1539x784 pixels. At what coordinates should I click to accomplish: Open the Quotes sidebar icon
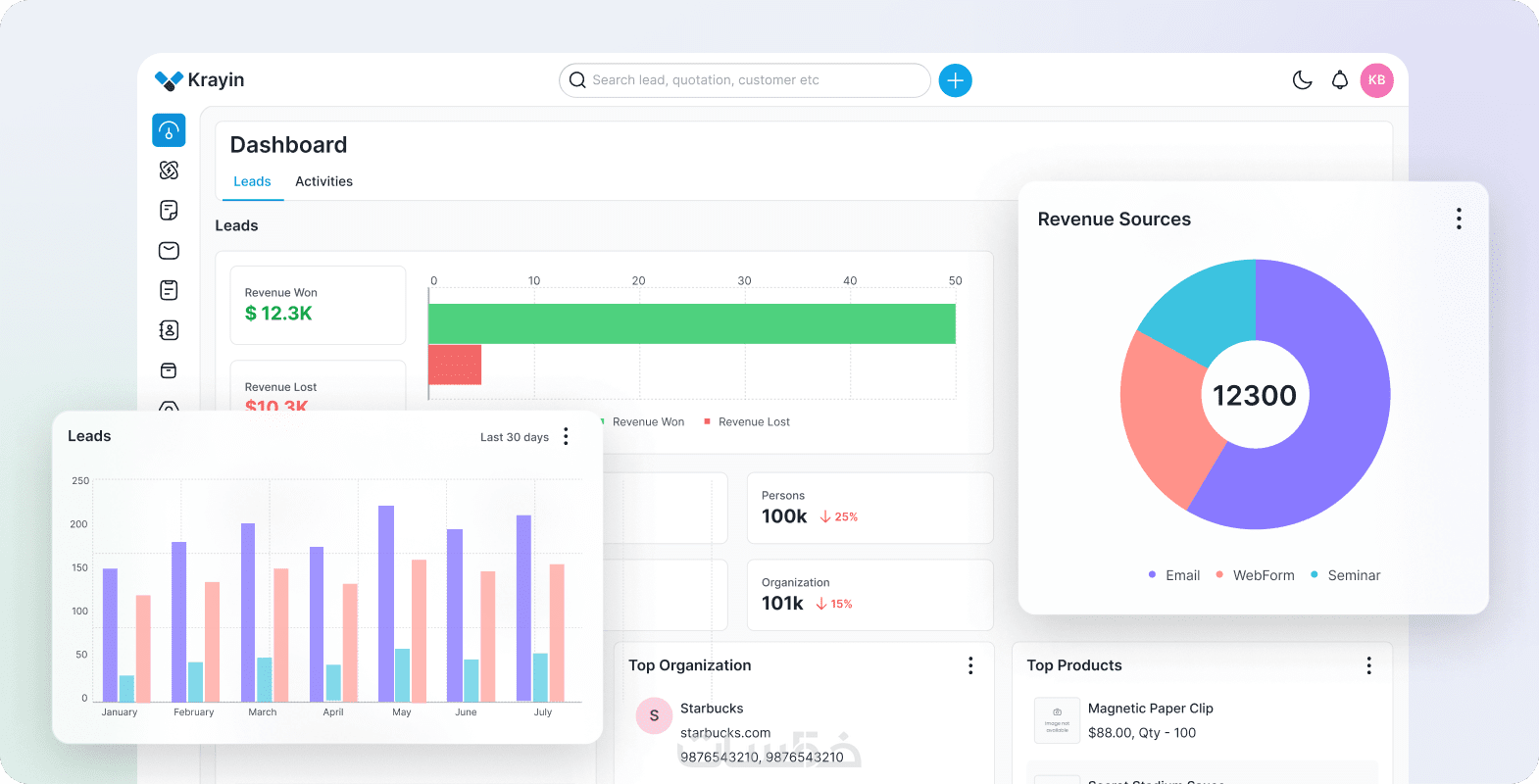pyautogui.click(x=169, y=211)
